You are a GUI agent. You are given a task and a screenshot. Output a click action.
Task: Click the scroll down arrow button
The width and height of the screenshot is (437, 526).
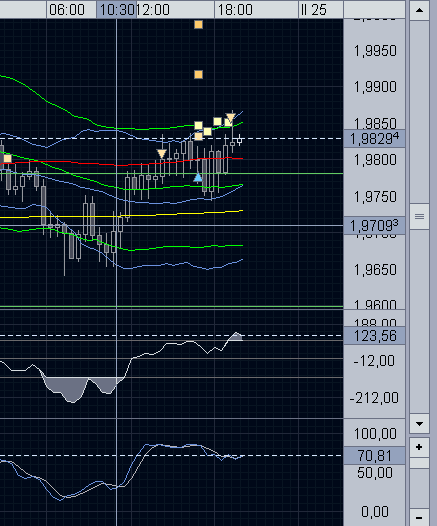click(419, 424)
